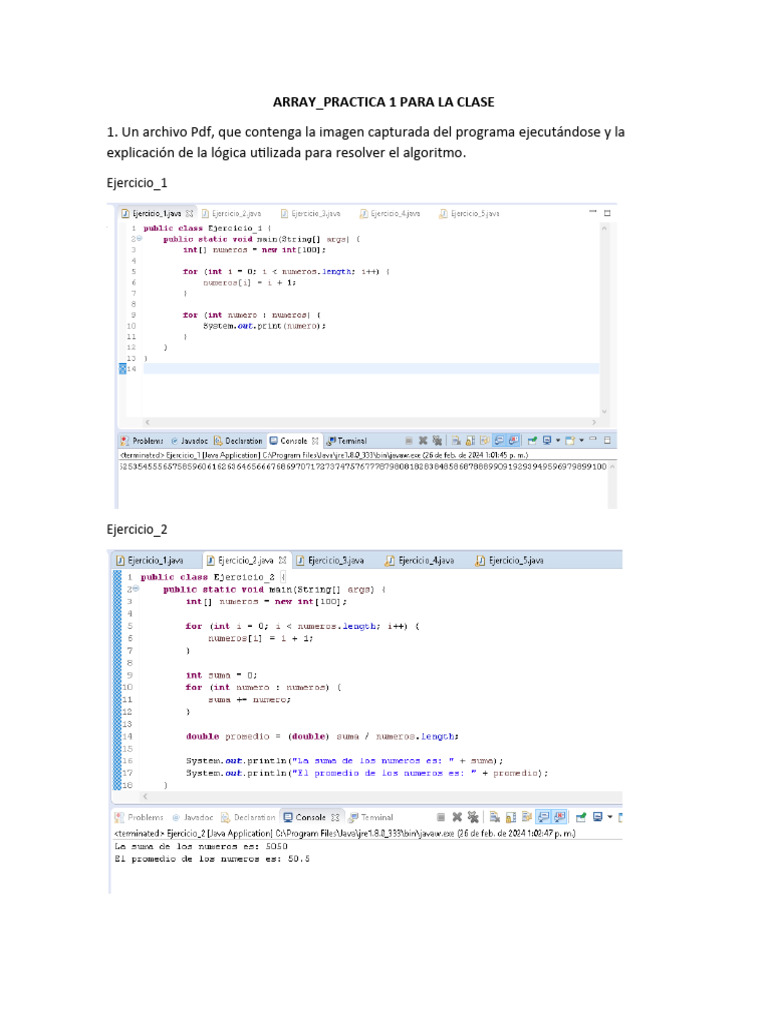
Task: Toggle Word Wrap in Ejercicio_1 console toolbar
Action: click(x=485, y=441)
